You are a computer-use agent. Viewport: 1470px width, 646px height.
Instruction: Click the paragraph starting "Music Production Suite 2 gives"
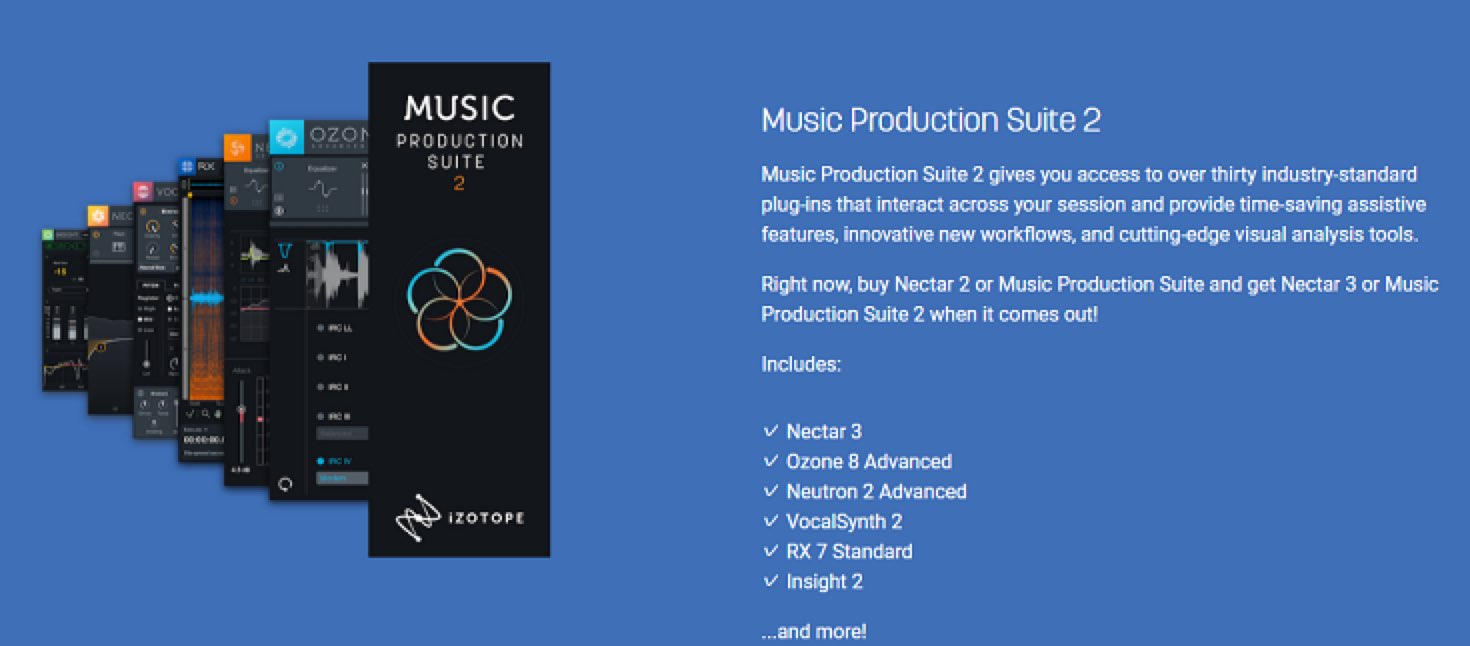coord(1093,205)
